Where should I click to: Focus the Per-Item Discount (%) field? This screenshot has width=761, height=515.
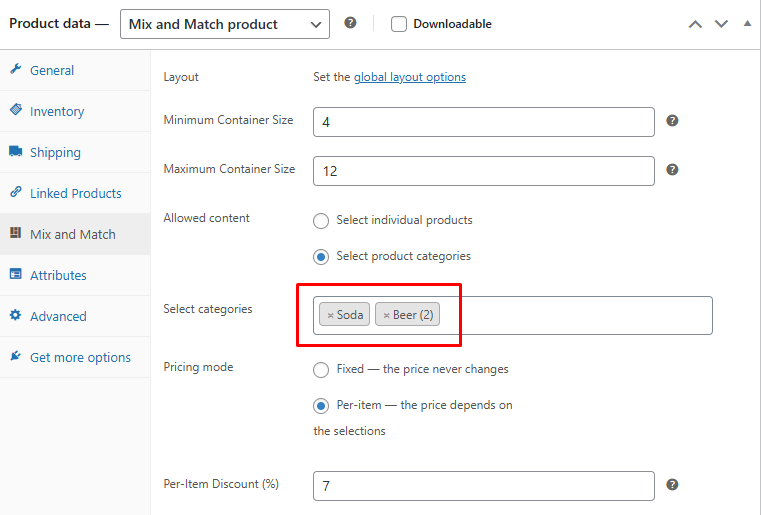click(x=484, y=486)
